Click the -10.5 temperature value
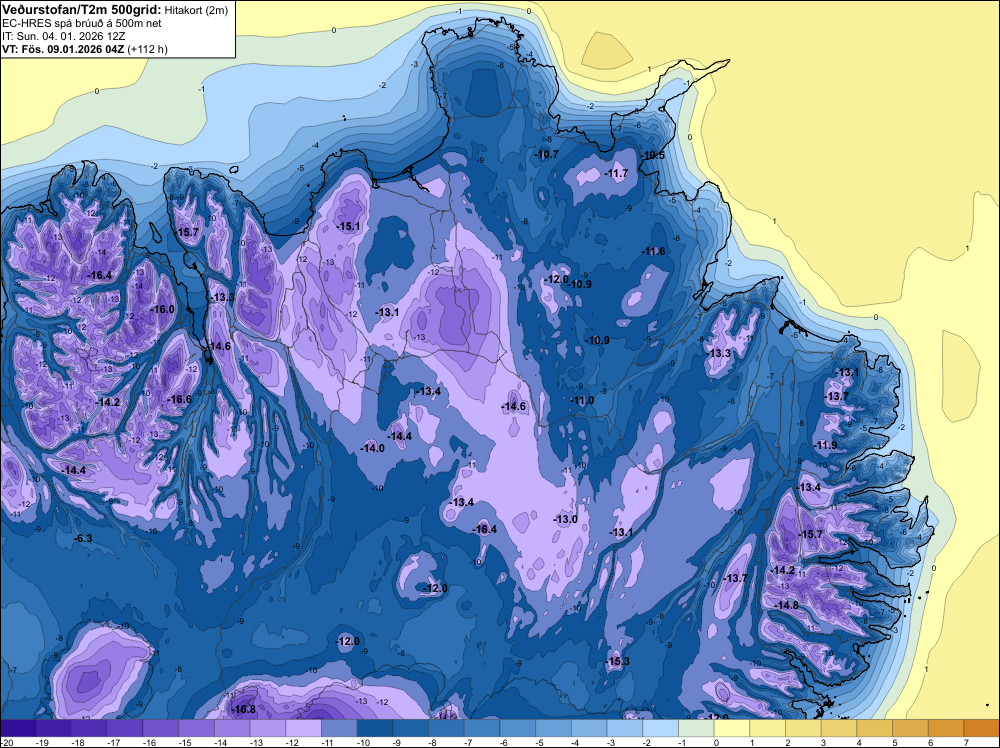The height and width of the screenshot is (748, 1000). click(x=652, y=156)
